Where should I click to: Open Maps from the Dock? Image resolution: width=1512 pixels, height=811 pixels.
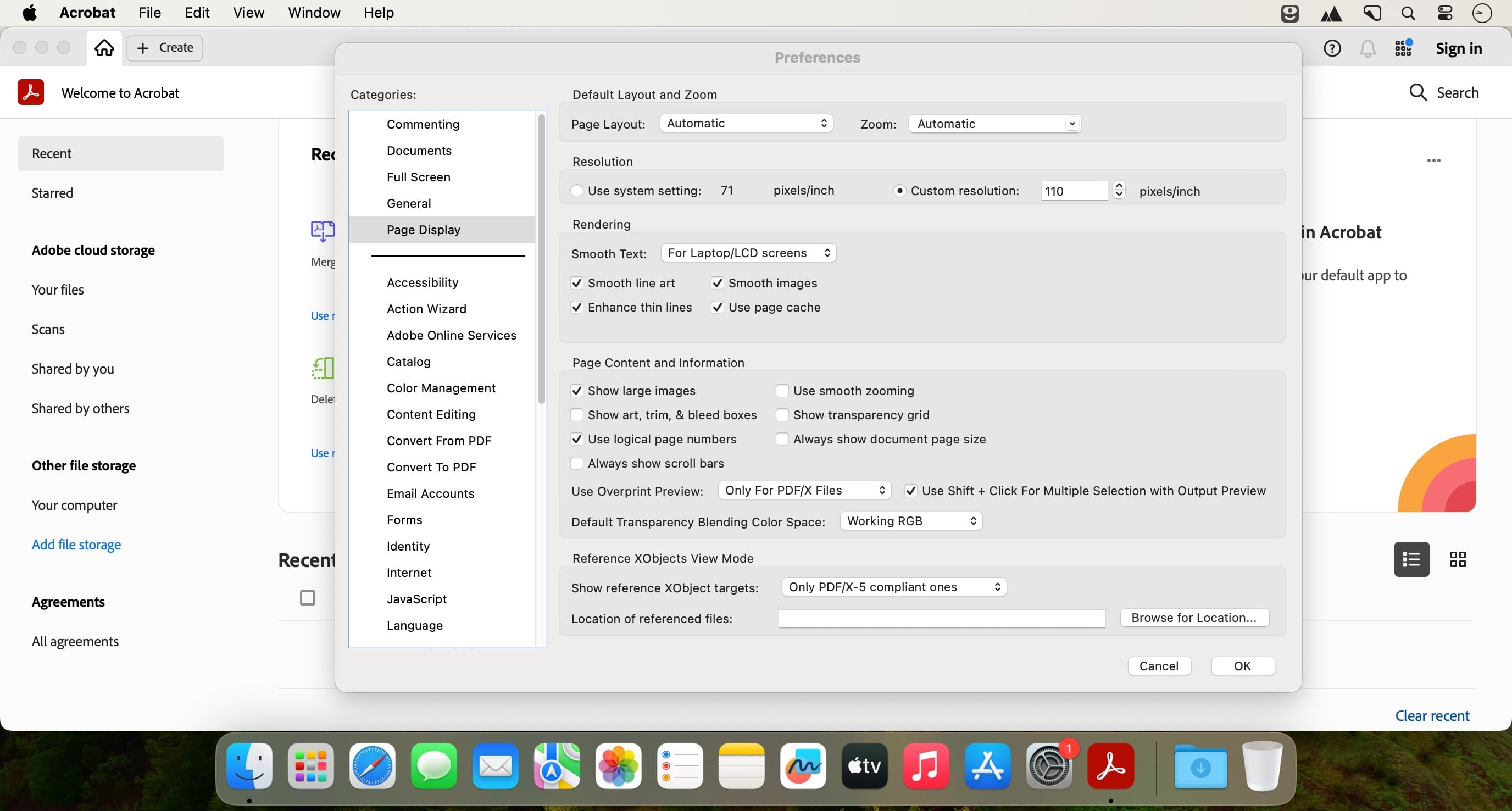(x=557, y=766)
